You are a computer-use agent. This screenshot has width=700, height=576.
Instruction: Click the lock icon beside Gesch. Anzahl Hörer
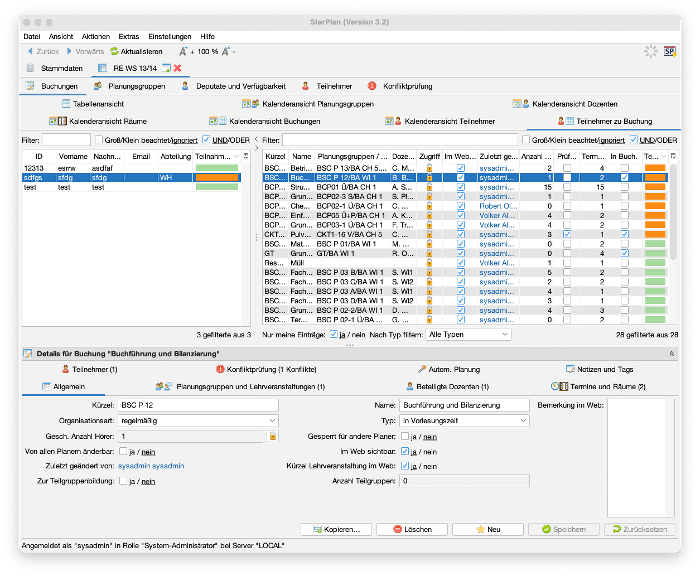pos(273,436)
